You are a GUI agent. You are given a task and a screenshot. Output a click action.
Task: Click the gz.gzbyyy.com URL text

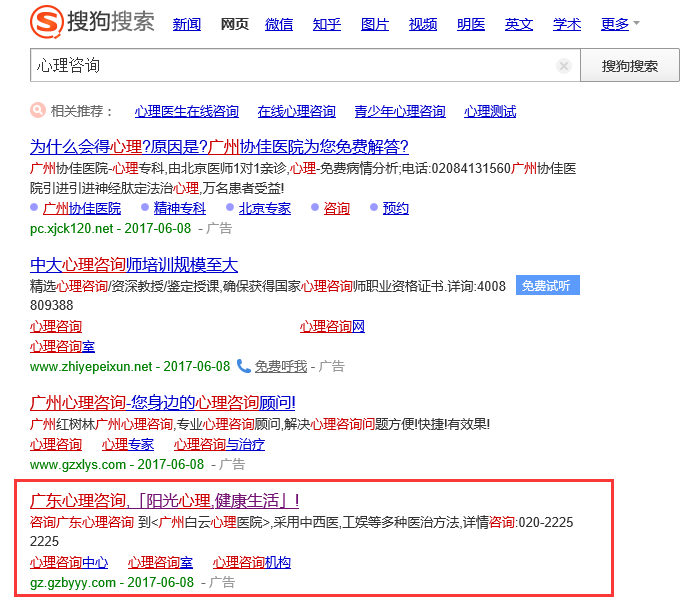tap(73, 582)
